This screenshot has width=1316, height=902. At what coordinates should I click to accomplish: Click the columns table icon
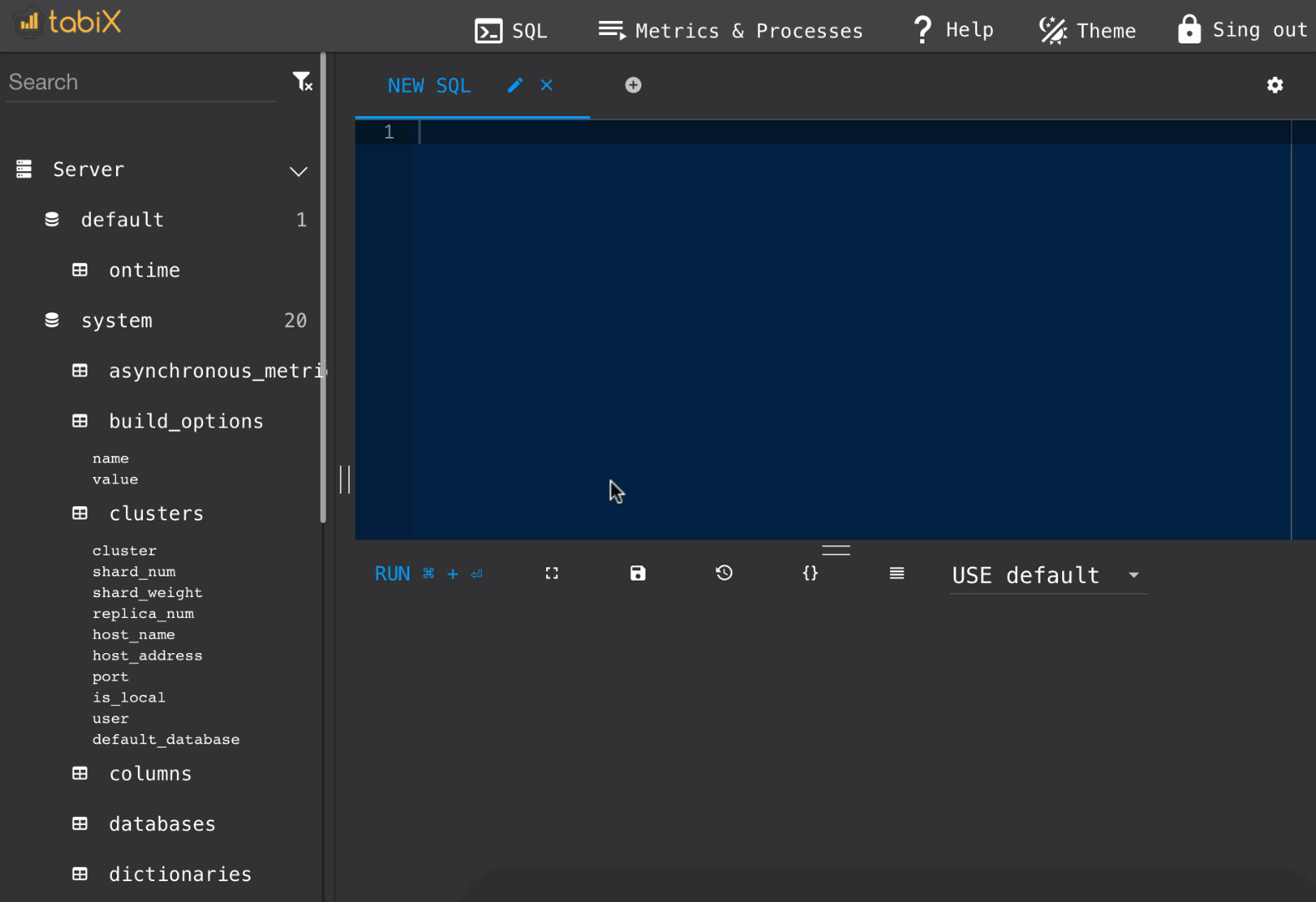80,773
